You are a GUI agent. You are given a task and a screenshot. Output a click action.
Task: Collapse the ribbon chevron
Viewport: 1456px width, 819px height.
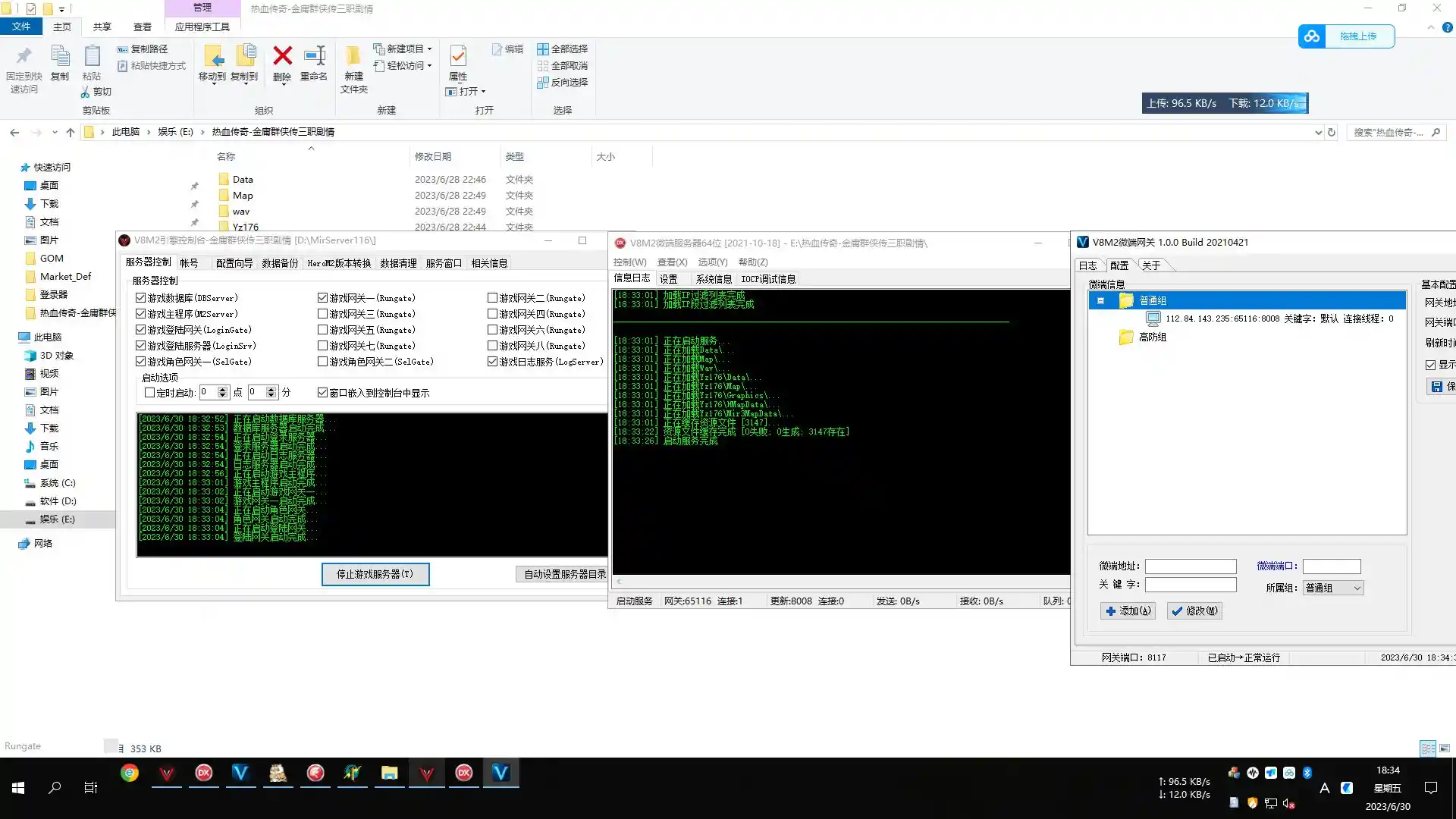tap(1431, 27)
